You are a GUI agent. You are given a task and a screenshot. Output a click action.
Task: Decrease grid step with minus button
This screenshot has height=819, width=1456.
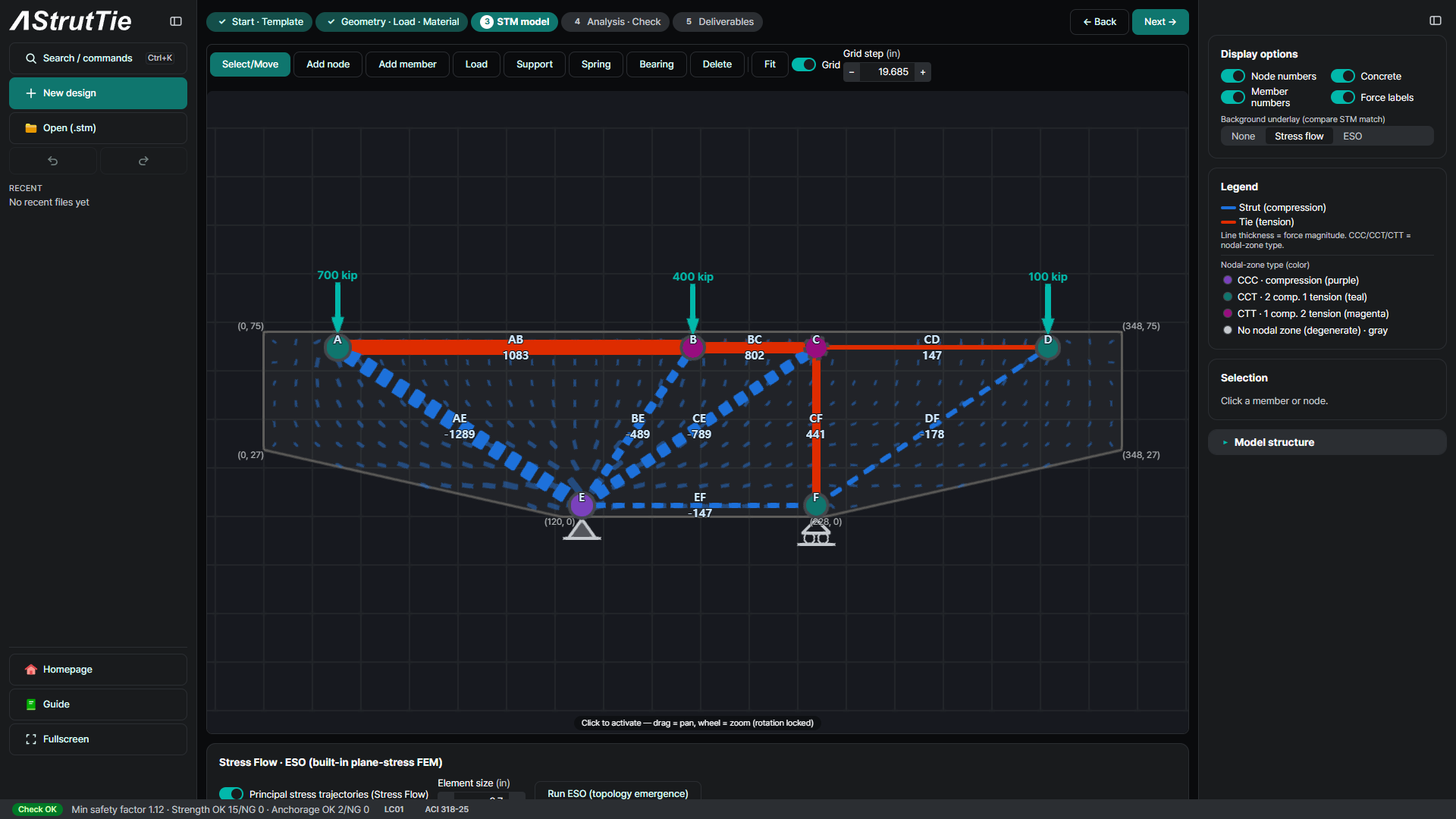pos(852,72)
